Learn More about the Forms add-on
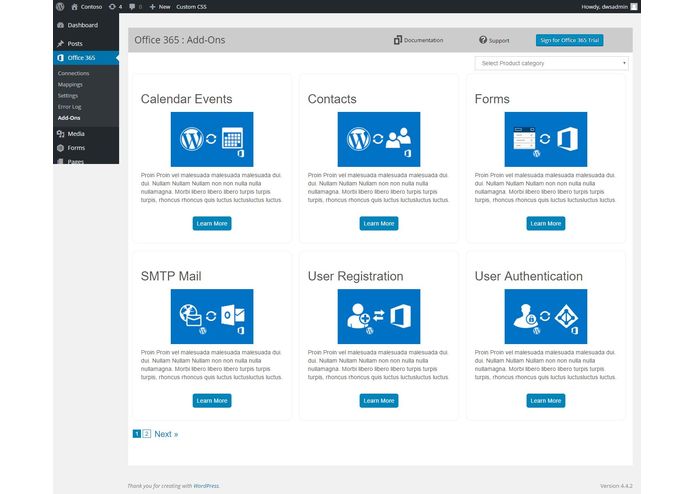The height and width of the screenshot is (494, 695). coord(546,223)
